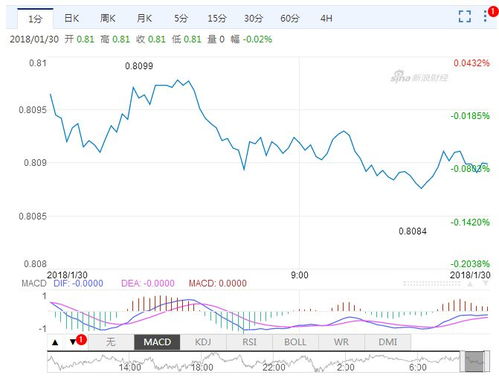The height and width of the screenshot is (378, 499).
Task: Move indicator panel down with black down arrow
Action: 73,342
